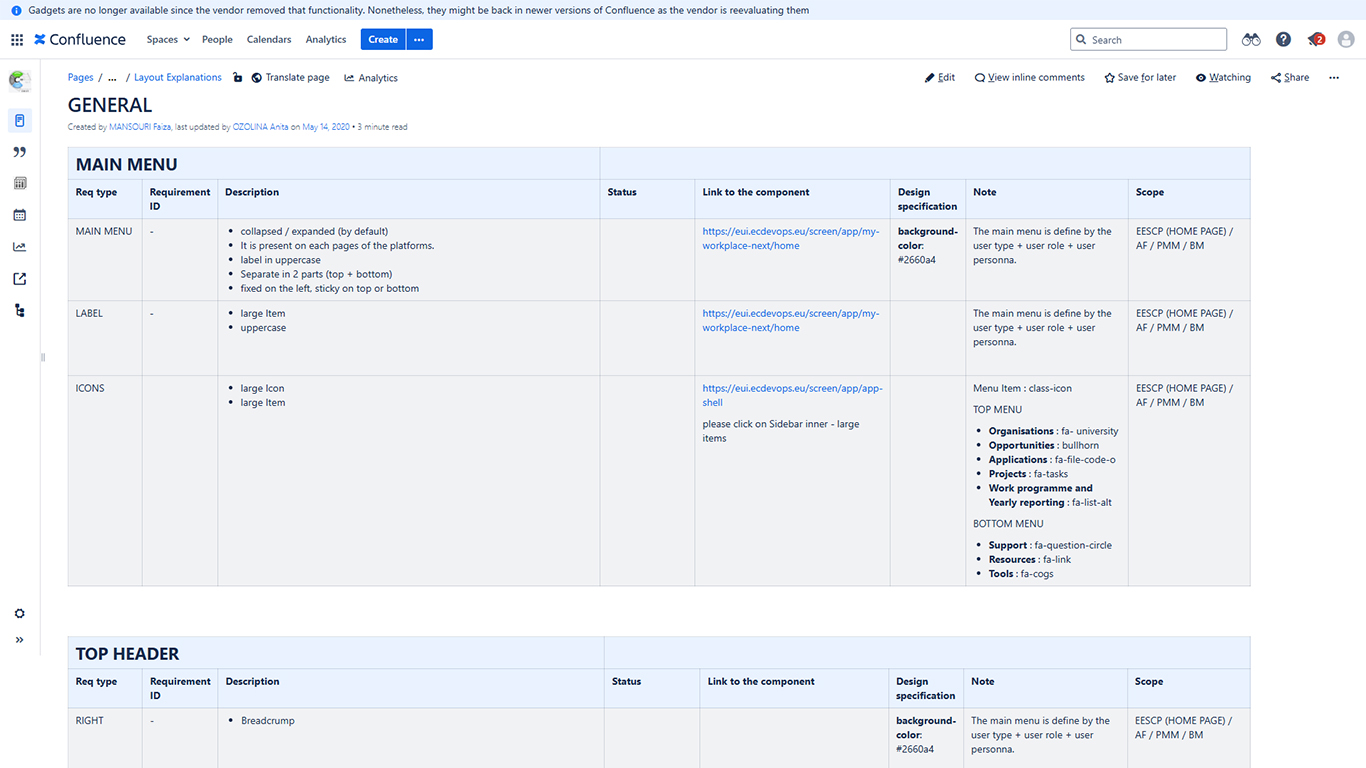Open the create more options ellipsis
The width and height of the screenshot is (1366, 768).
419,40
